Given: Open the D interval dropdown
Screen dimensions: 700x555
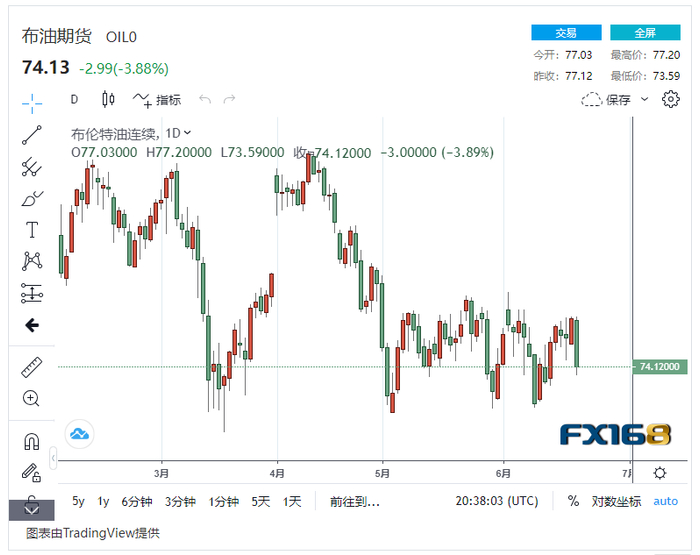Looking at the screenshot, I should tap(74, 99).
